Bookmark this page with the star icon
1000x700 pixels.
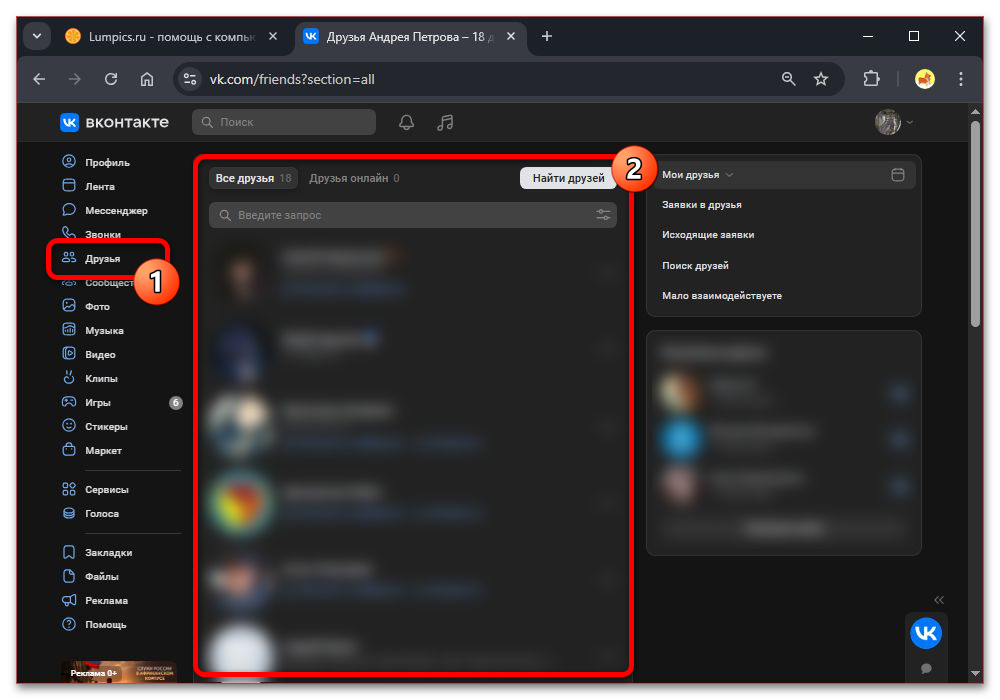pyautogui.click(x=821, y=79)
